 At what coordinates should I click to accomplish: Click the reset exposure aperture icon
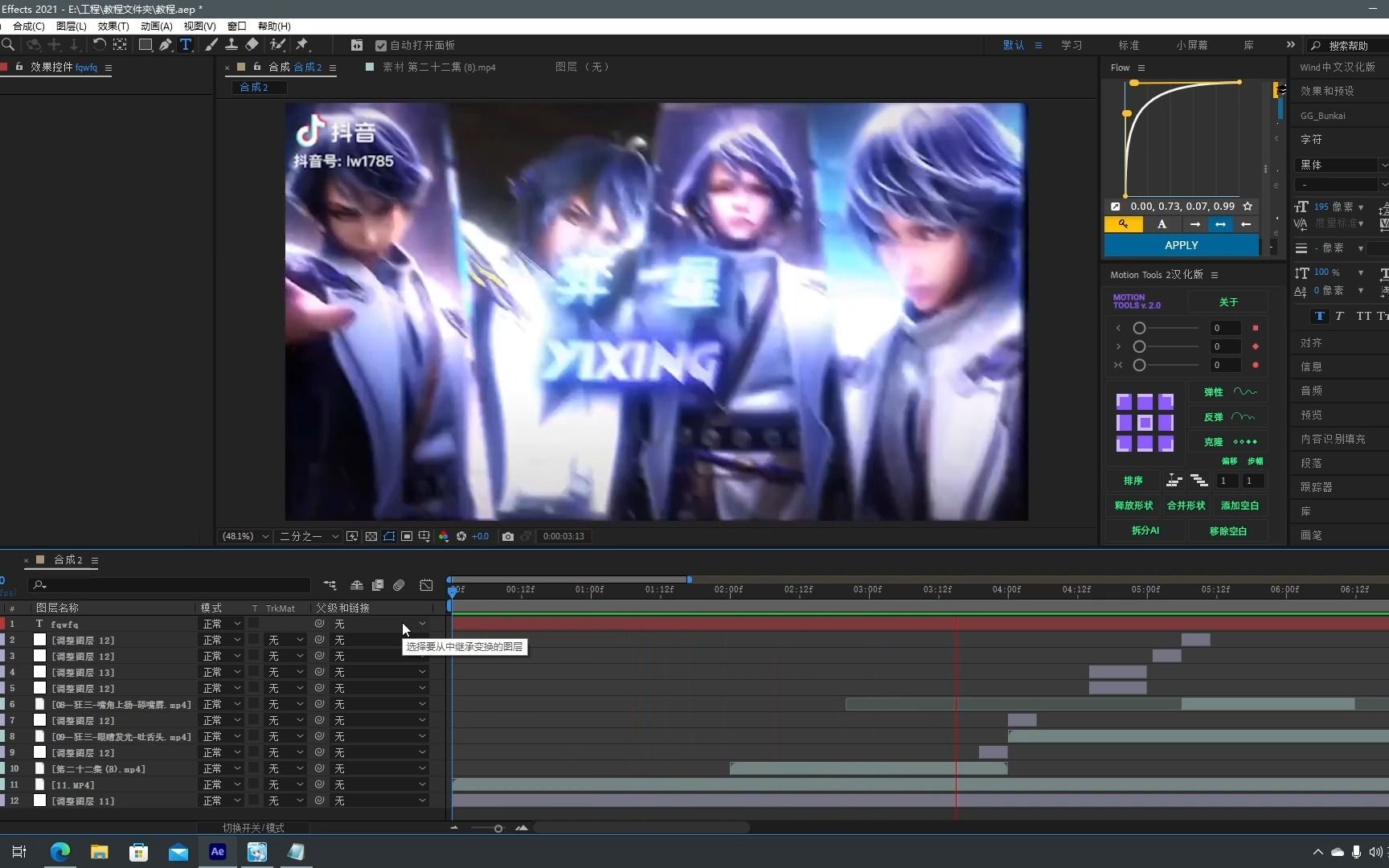point(461,536)
